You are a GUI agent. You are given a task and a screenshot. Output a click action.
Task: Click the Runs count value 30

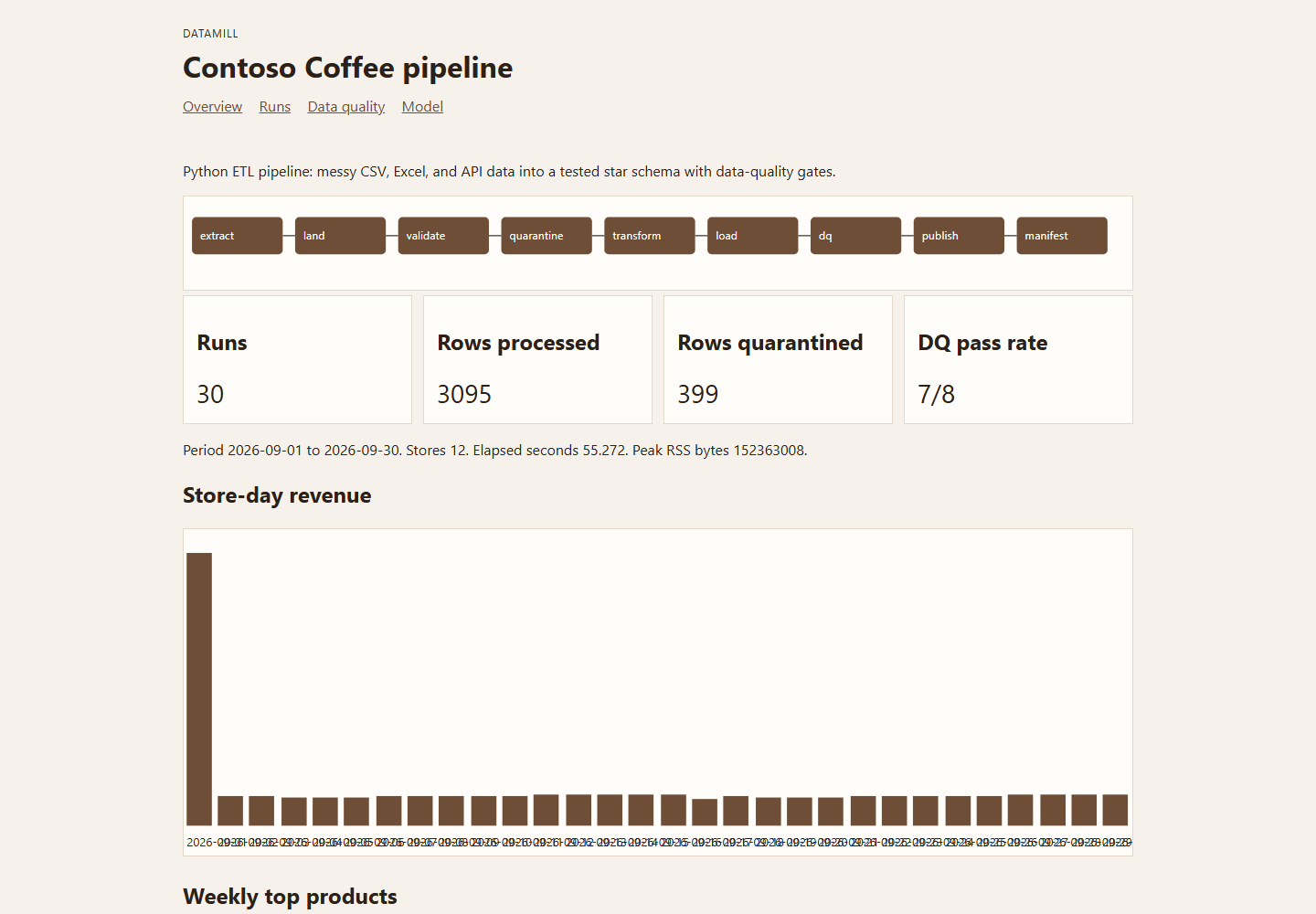pyautogui.click(x=210, y=394)
